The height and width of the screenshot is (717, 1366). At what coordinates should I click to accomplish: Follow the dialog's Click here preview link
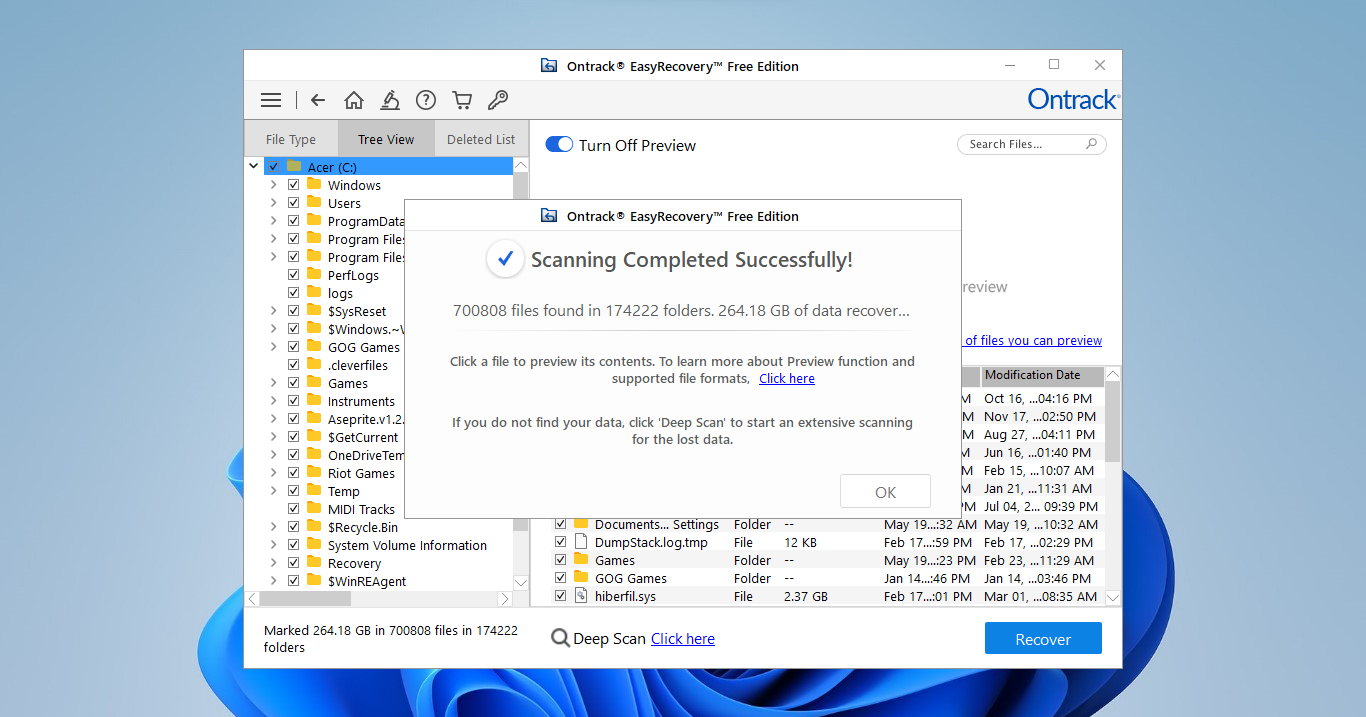coord(787,379)
